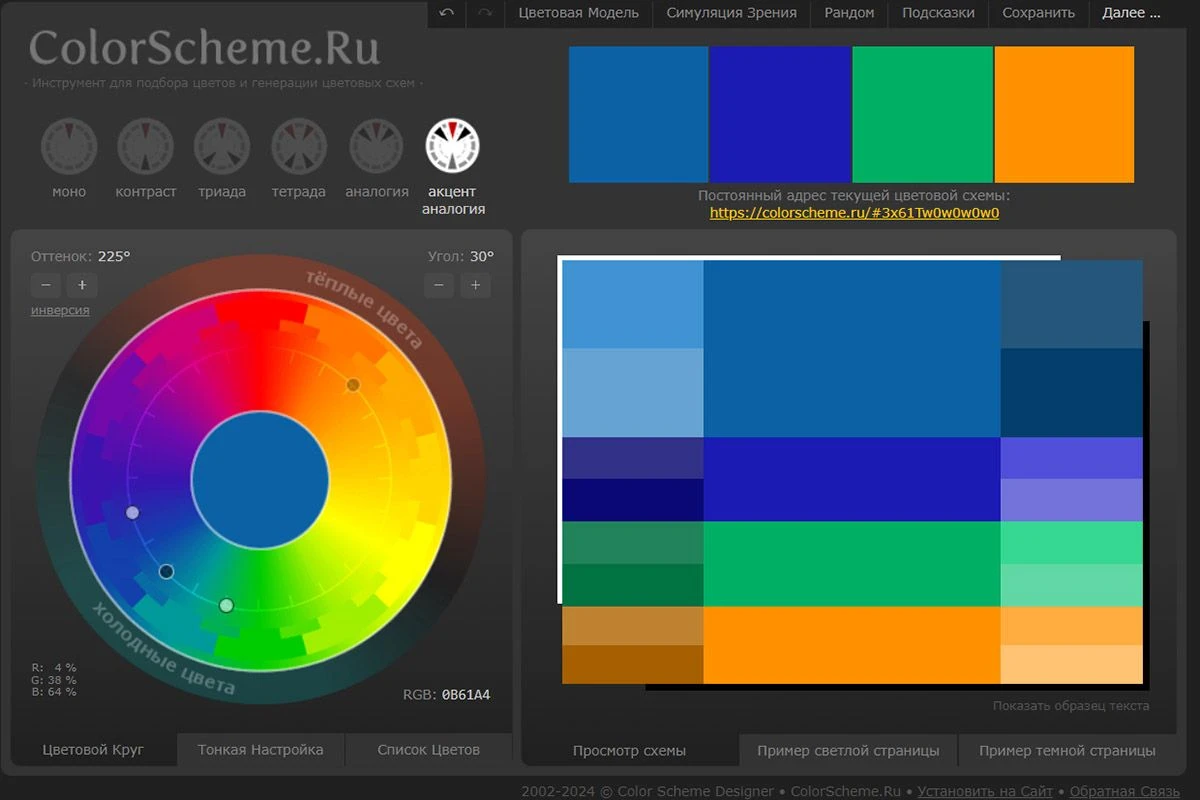Viewport: 1200px width, 800px height.
Task: Select the Просмотр схемы tab
Action: 630,750
